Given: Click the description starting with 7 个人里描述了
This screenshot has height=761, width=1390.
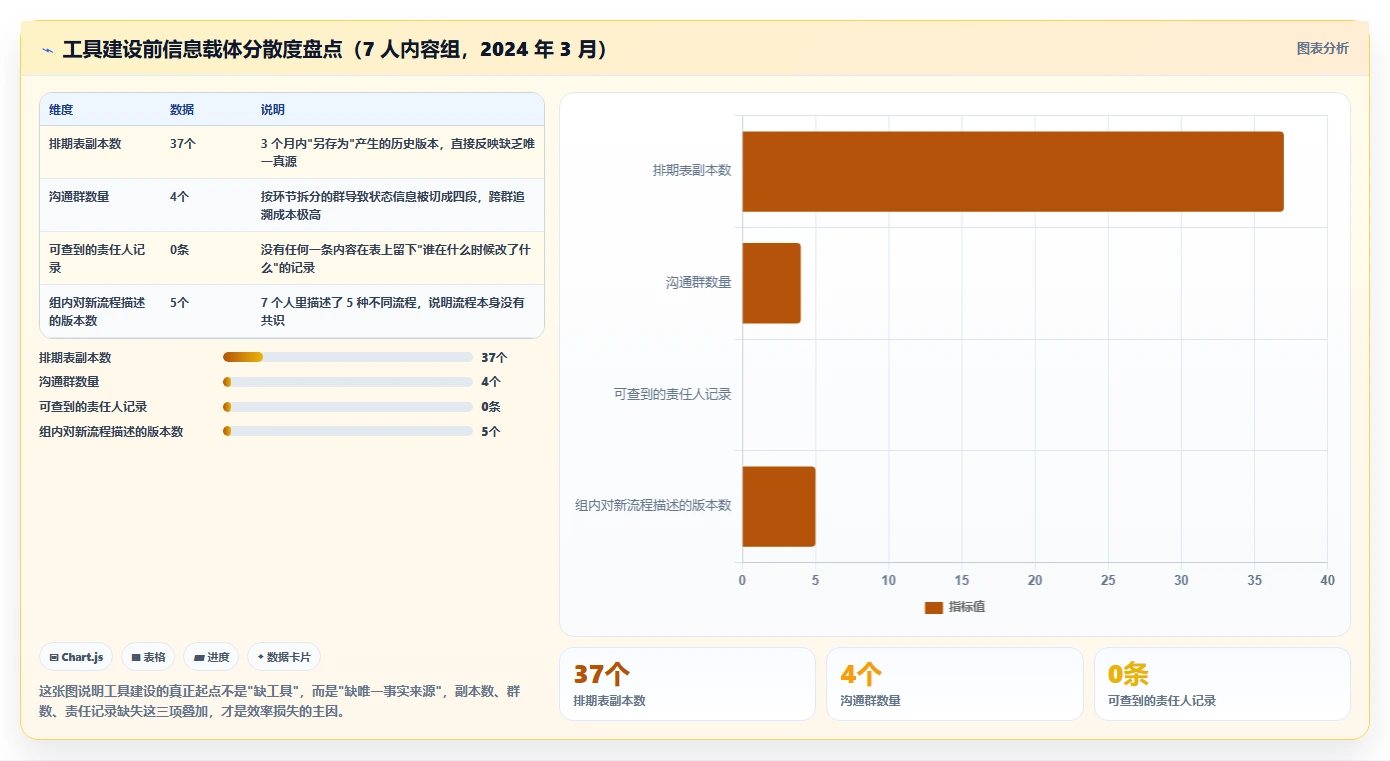Looking at the screenshot, I should (x=393, y=311).
